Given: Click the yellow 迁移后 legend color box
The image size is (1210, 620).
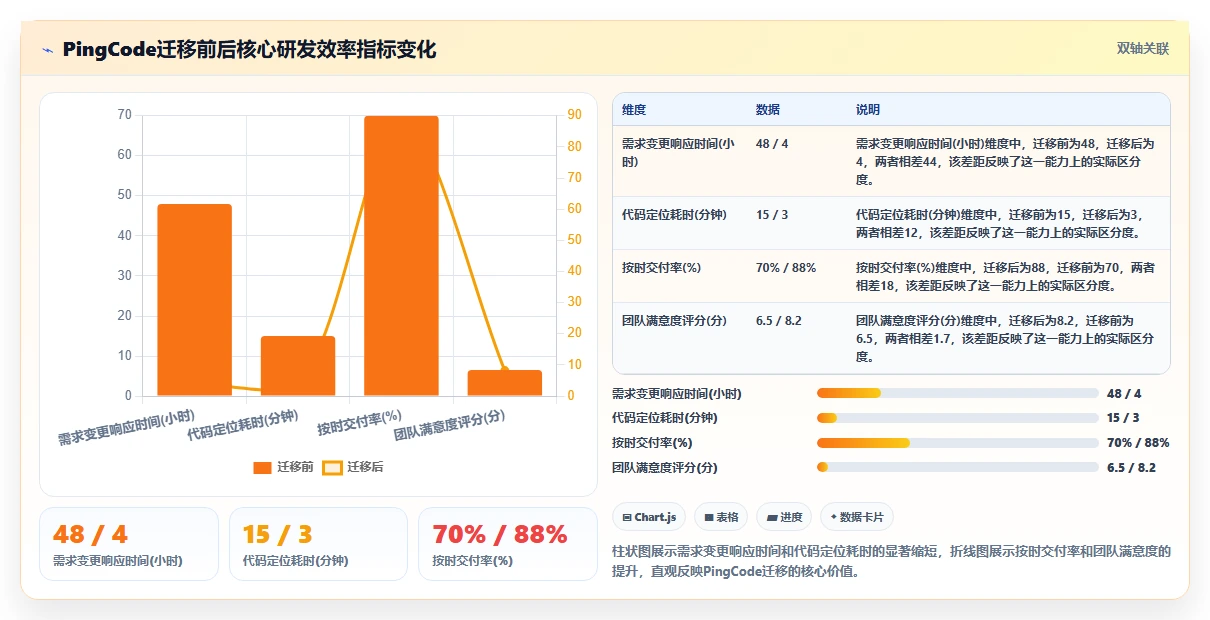Looking at the screenshot, I should tap(332, 467).
